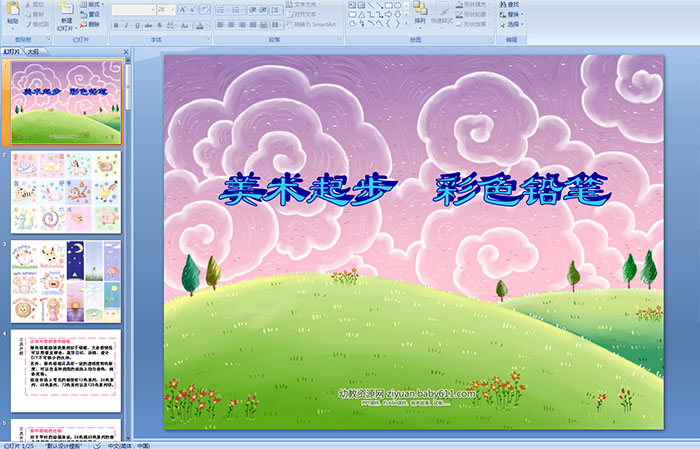
Task: Toggle Italic formatting
Action: (126, 25)
